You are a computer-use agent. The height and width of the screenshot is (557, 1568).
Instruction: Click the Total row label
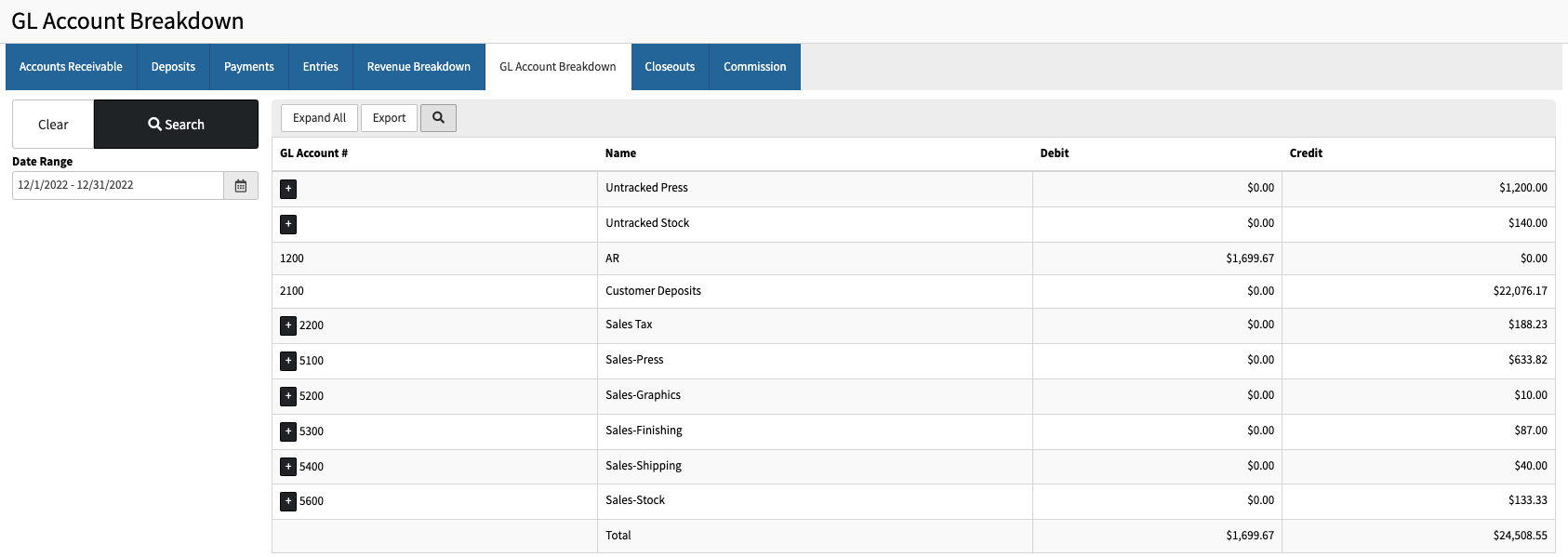618,536
